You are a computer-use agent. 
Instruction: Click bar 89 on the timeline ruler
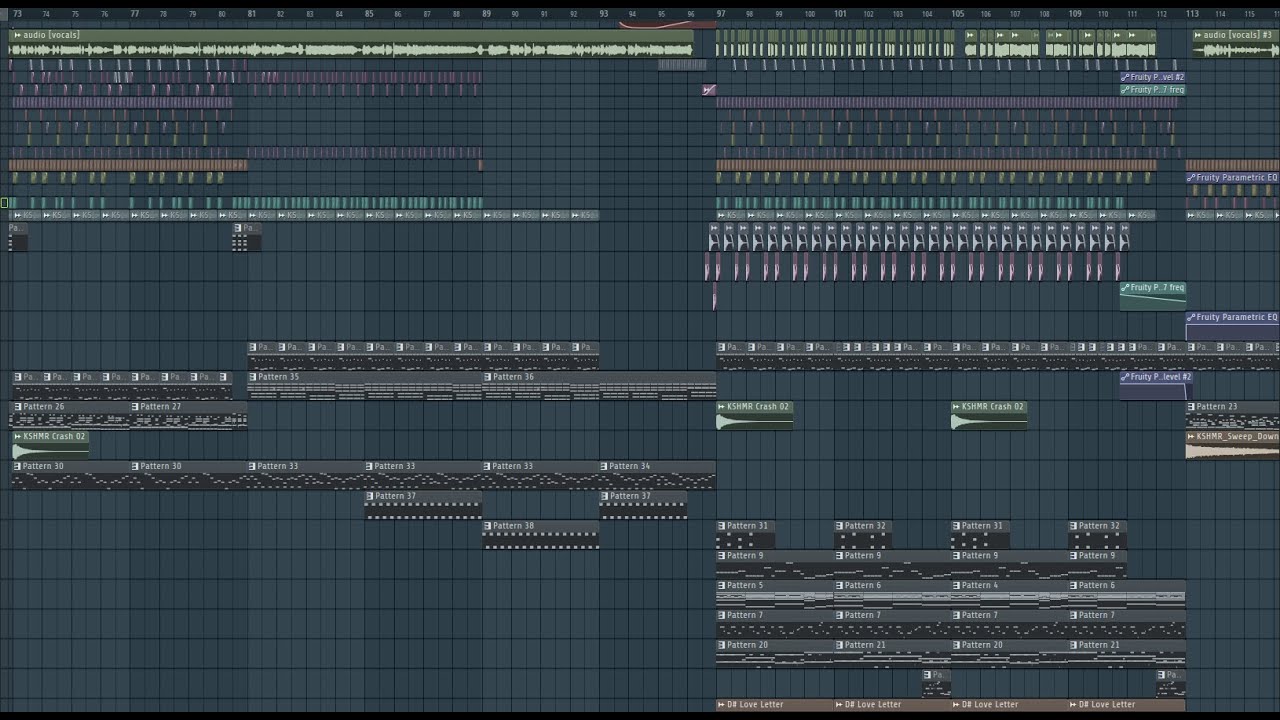coord(487,14)
